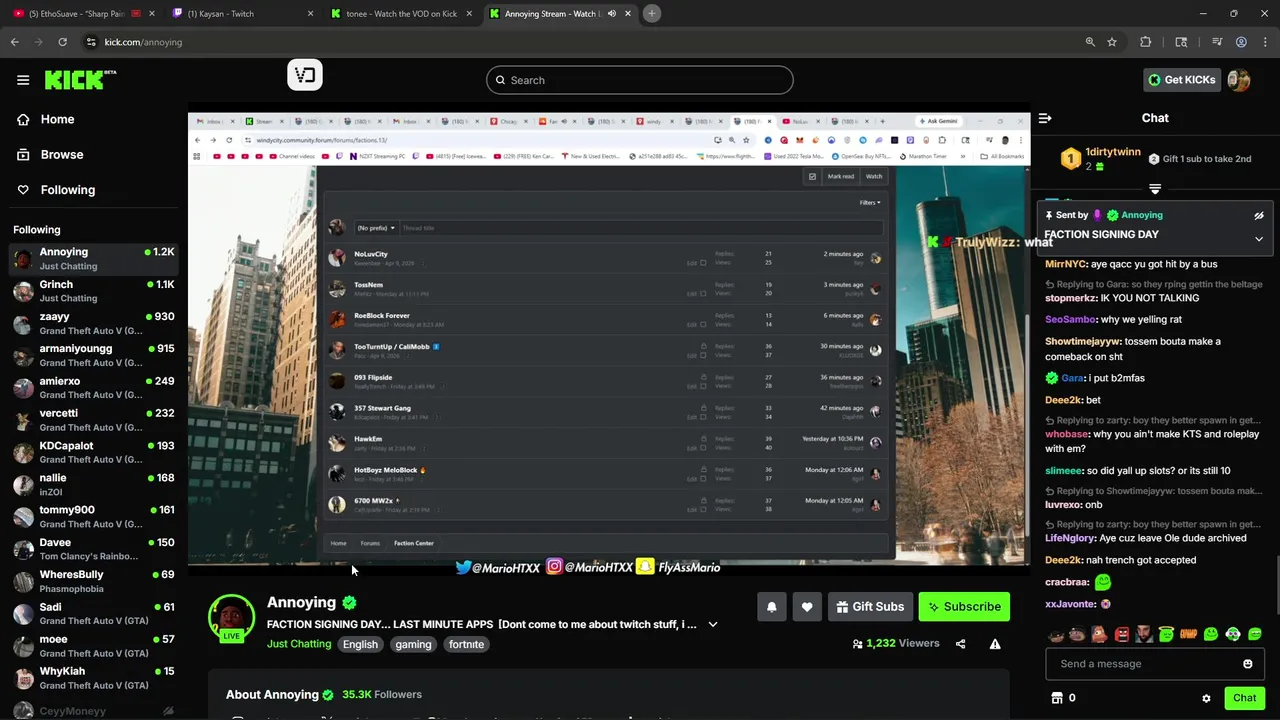Open WheresBully channel in the sidebar
The image size is (1280, 720).
[x=94, y=581]
